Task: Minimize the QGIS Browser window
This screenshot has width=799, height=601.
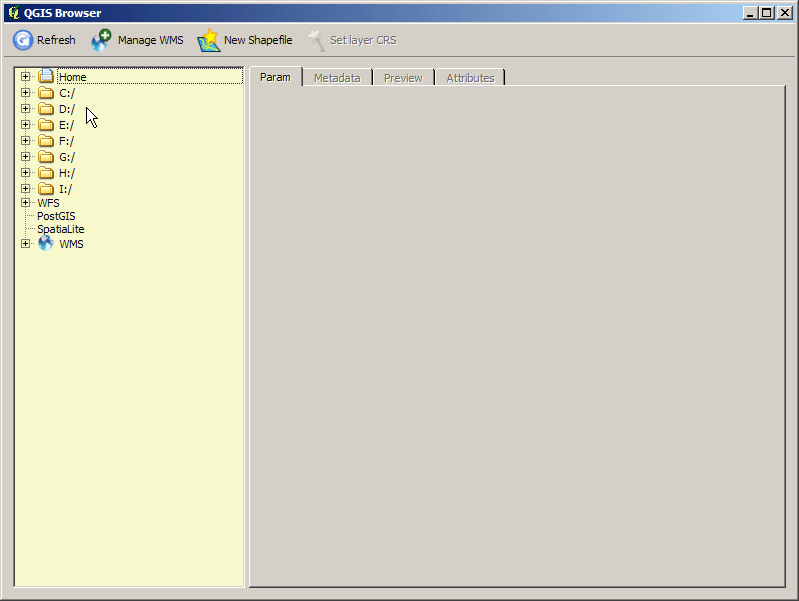Action: [750, 13]
